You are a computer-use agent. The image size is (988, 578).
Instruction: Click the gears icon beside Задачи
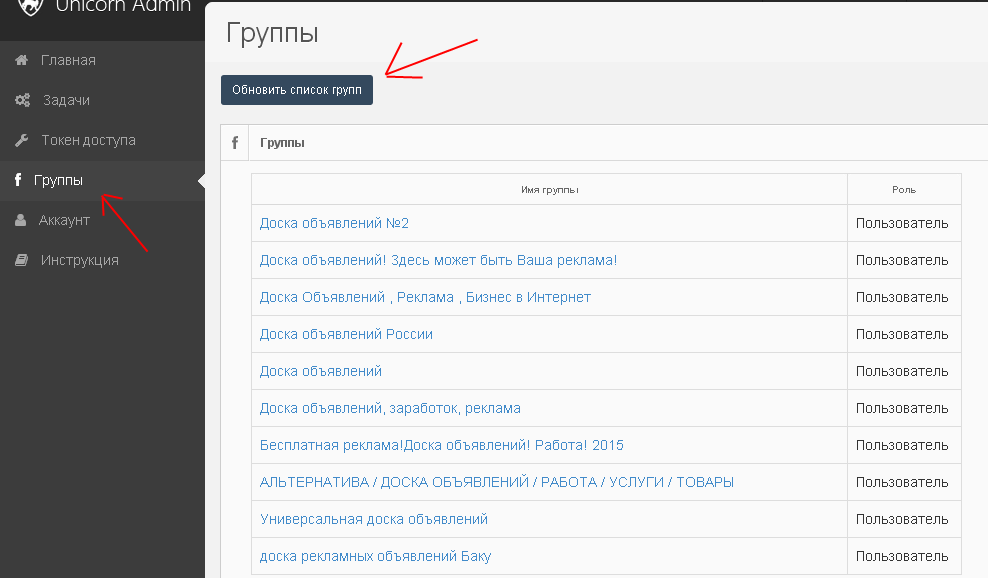point(22,100)
